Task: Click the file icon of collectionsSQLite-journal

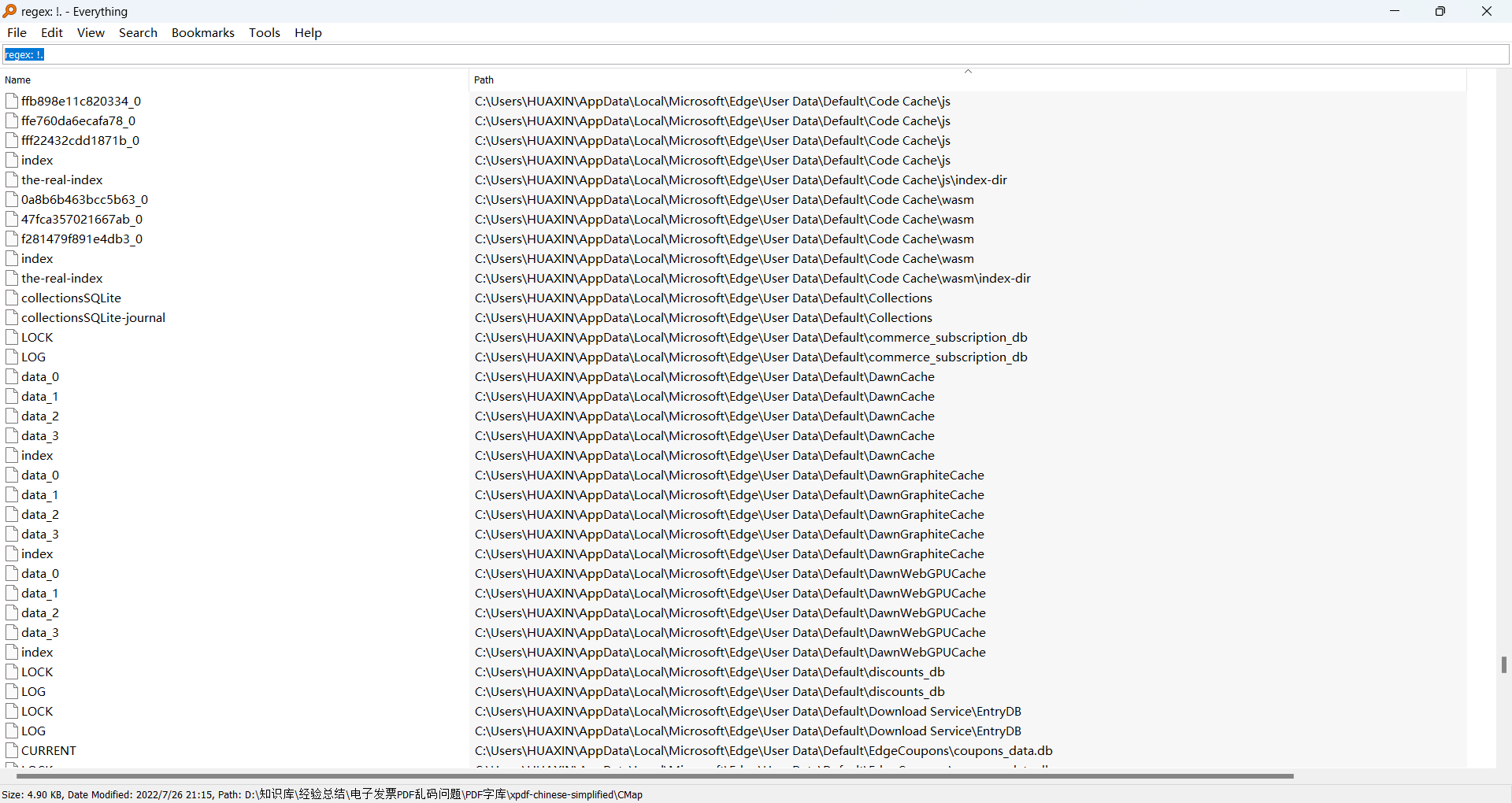Action: click(12, 317)
